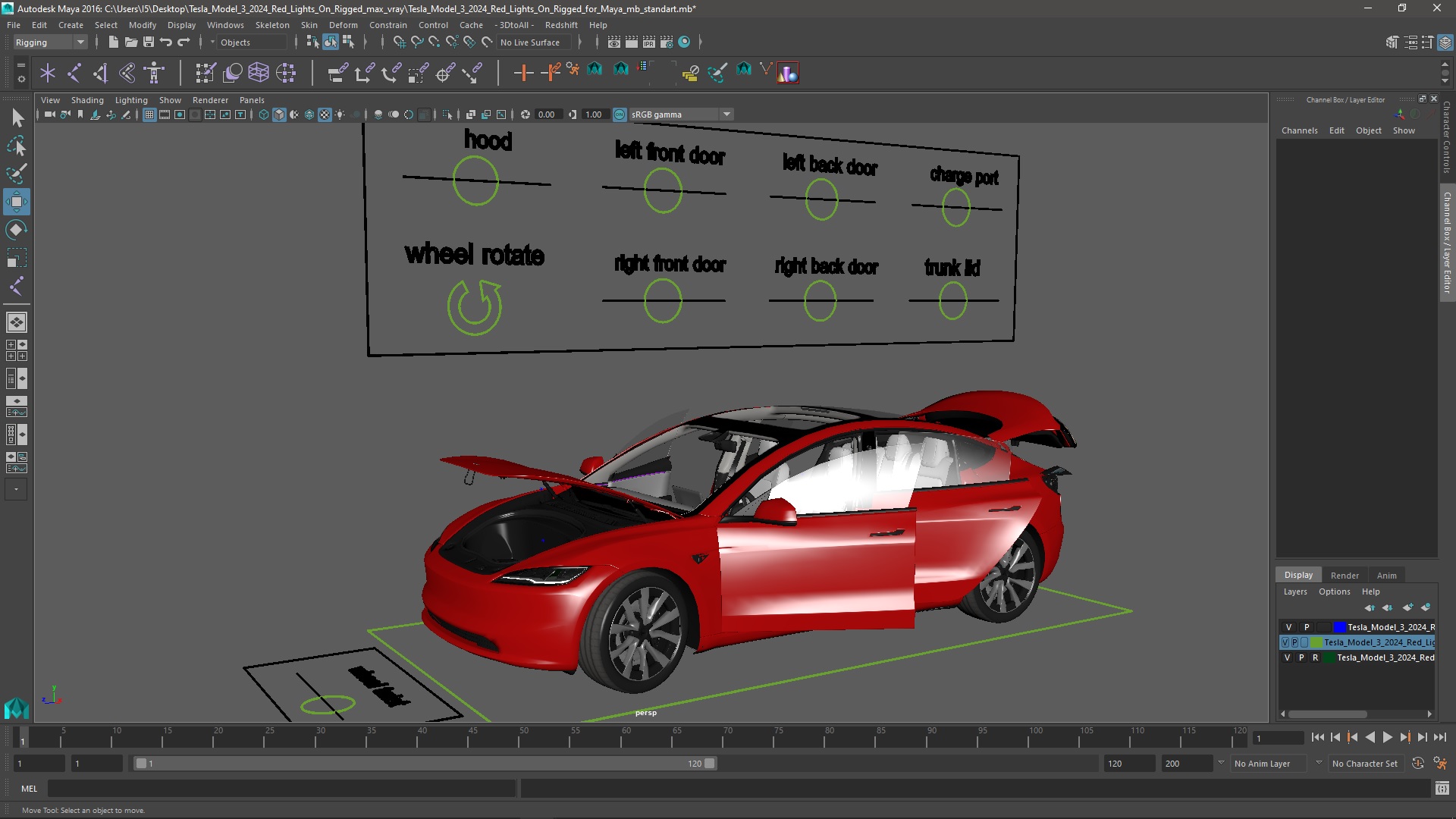Click go to start of playback range
The image size is (1456, 819).
tap(1317, 737)
